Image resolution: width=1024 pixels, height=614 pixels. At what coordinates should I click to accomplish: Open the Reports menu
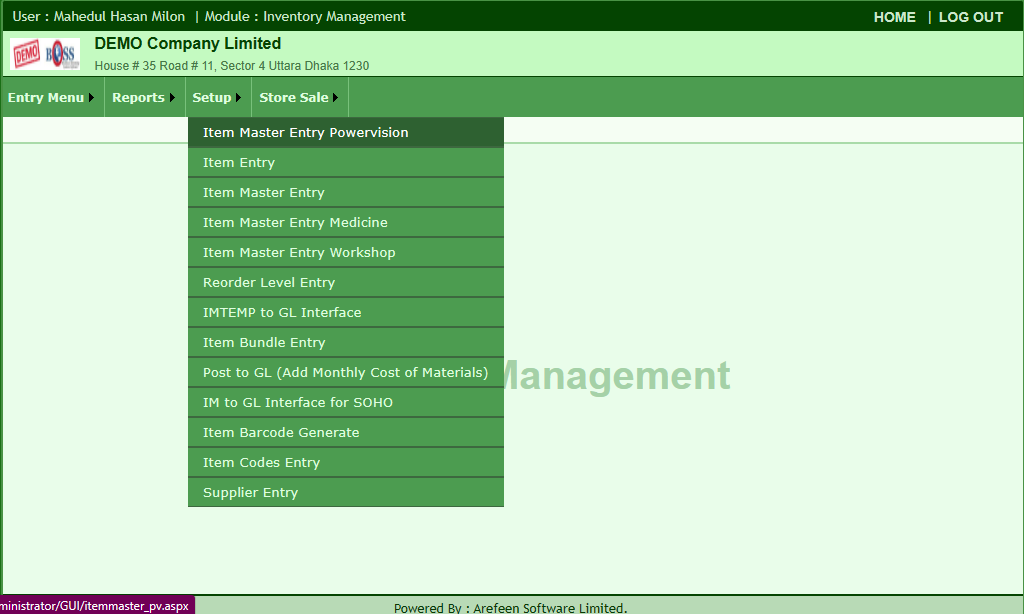tap(144, 97)
